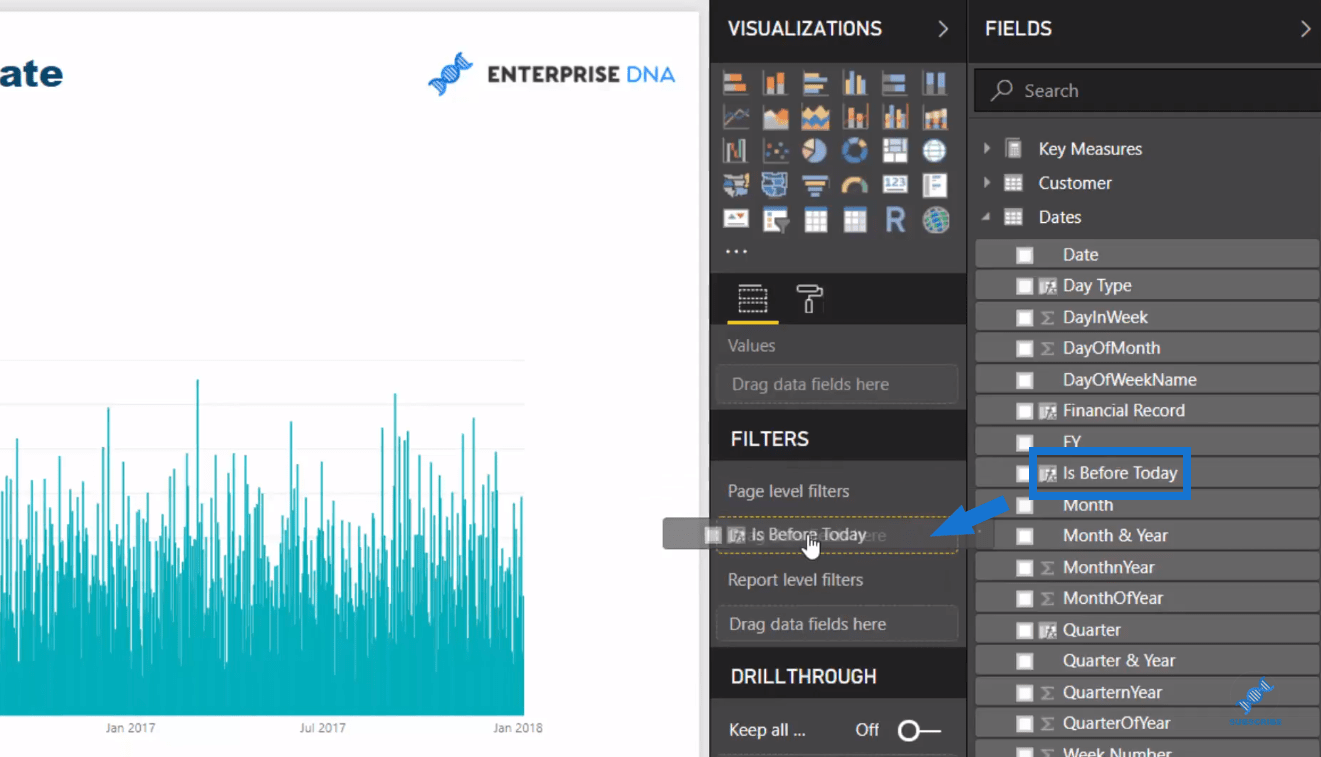Choose the Table visual

pyautogui.click(x=815, y=219)
